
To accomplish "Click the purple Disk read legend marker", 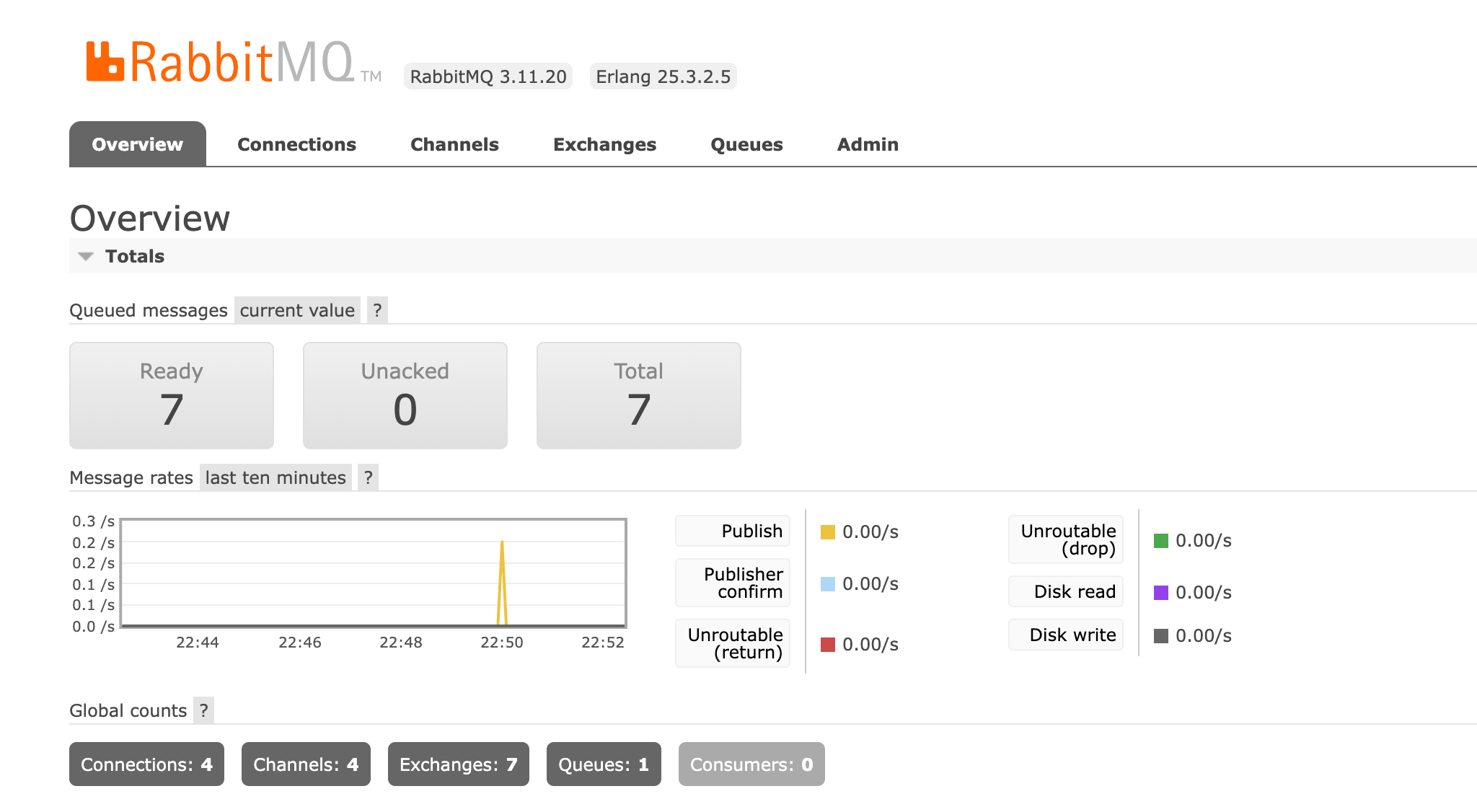I will click(x=1161, y=592).
